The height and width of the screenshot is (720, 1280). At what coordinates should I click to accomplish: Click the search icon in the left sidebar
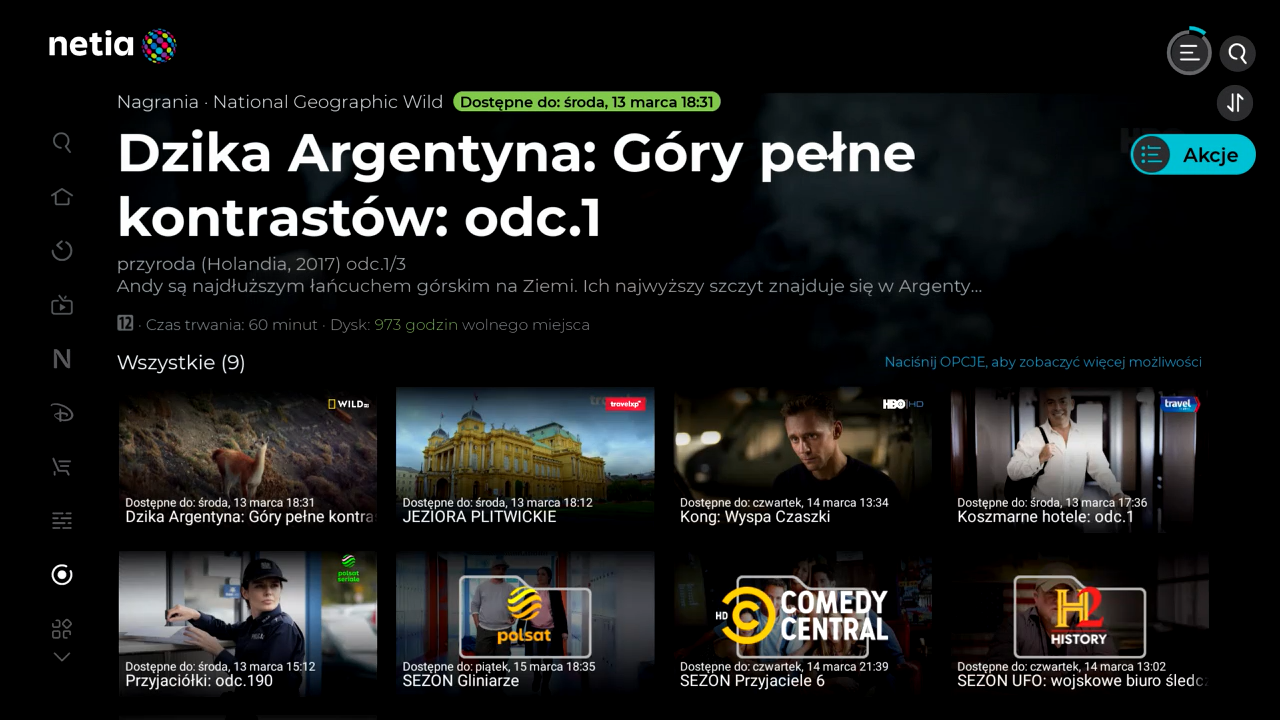pyautogui.click(x=62, y=143)
